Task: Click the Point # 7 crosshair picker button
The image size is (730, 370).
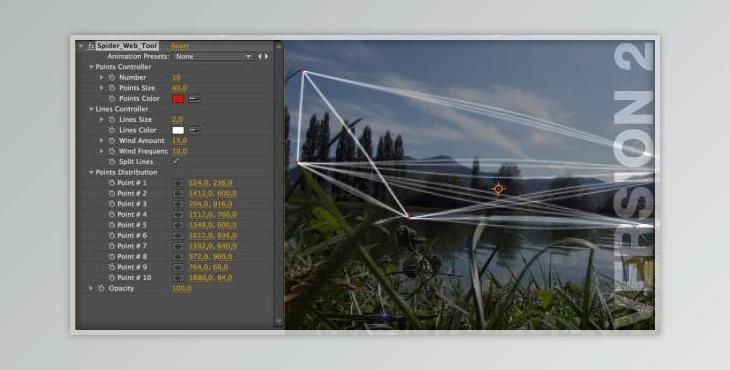Action: (x=178, y=246)
